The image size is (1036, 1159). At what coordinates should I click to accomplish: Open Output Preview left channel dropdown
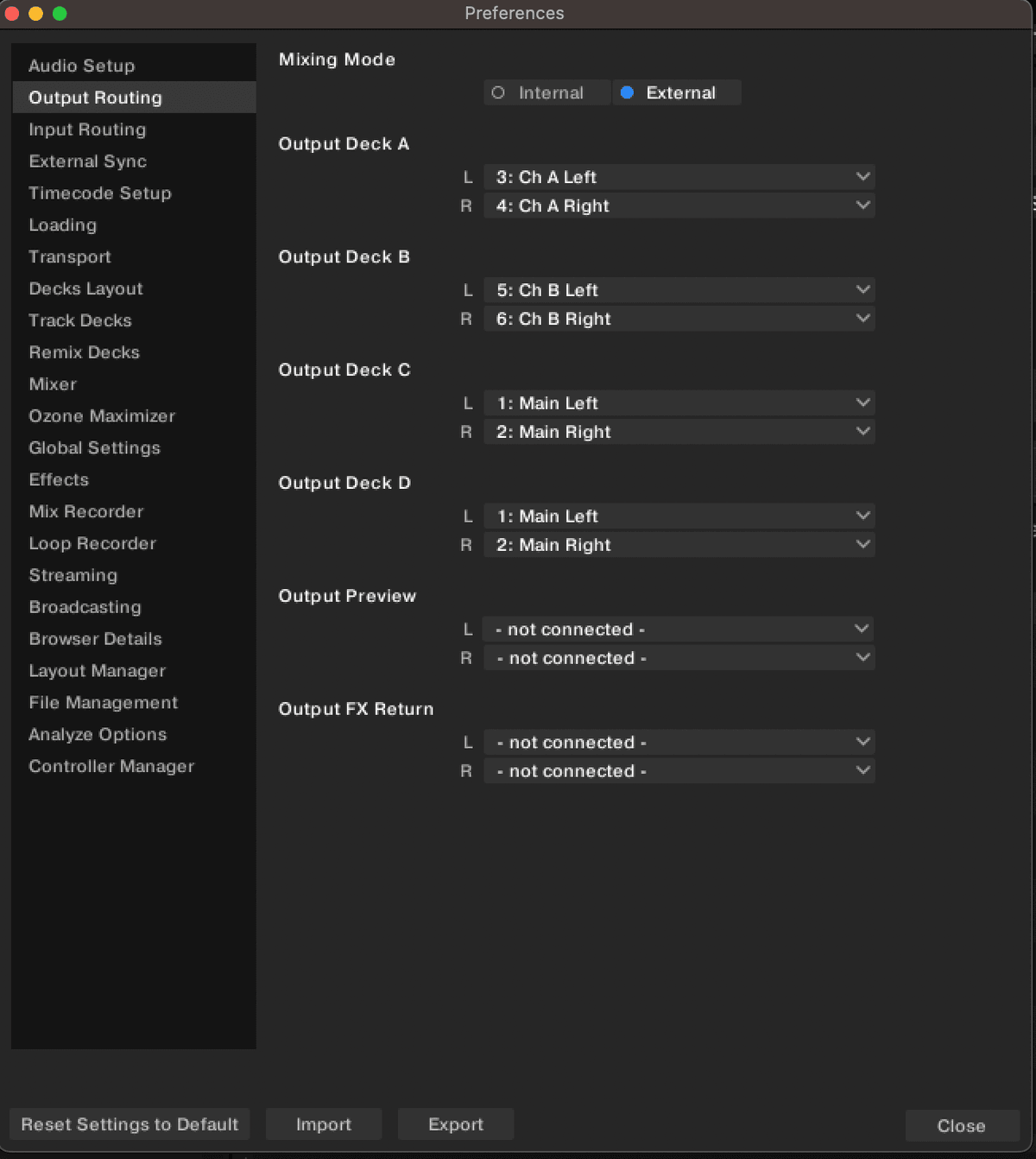(679, 630)
